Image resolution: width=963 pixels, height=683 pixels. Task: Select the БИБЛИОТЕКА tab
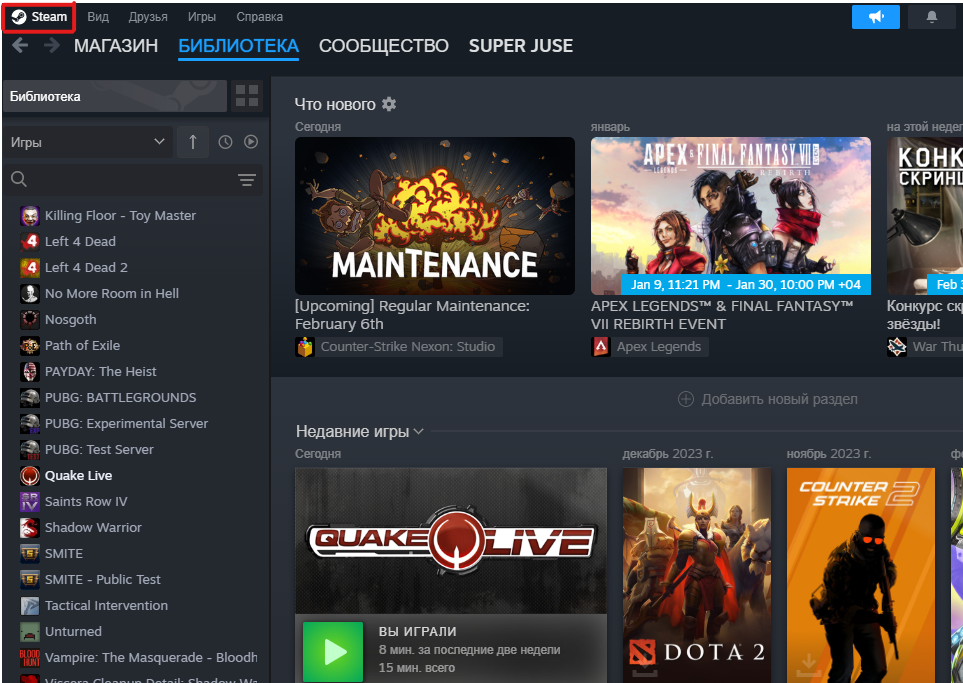238,45
